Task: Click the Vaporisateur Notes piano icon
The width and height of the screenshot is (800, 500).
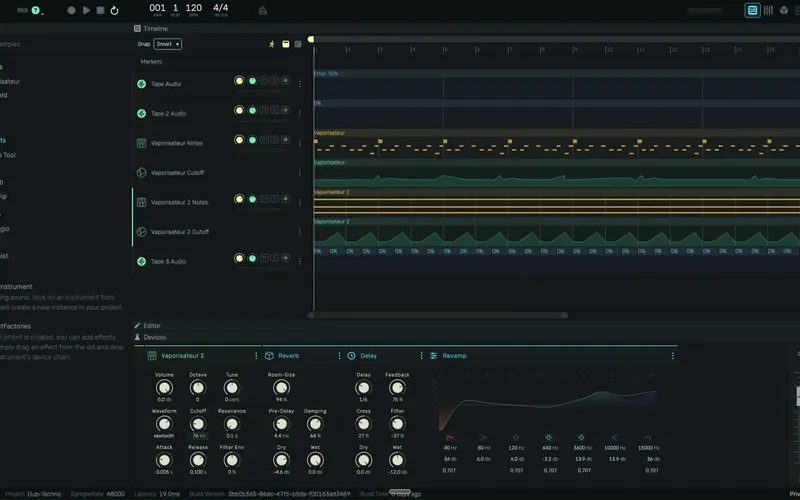Action: 141,143
